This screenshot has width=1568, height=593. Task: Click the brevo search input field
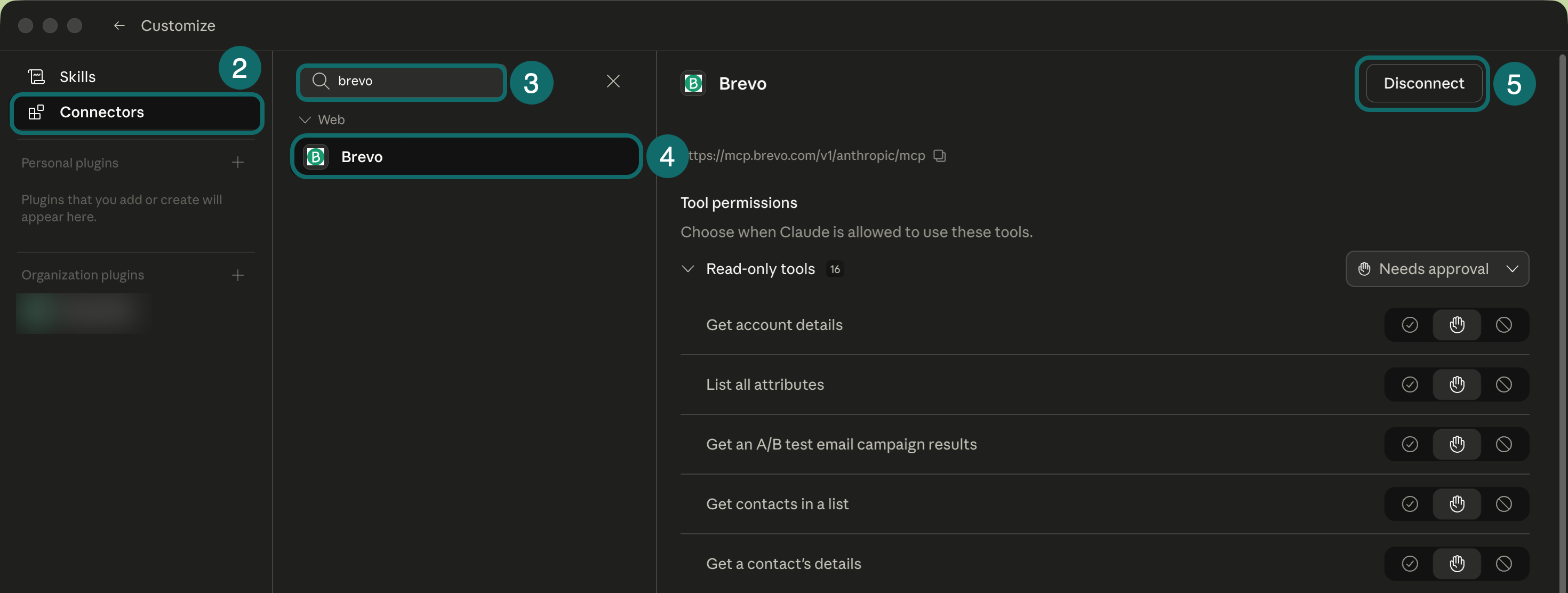pos(402,81)
